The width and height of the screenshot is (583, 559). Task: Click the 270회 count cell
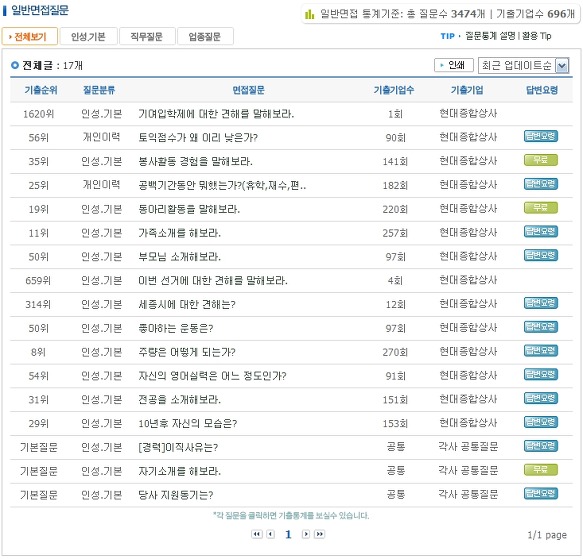coord(395,352)
